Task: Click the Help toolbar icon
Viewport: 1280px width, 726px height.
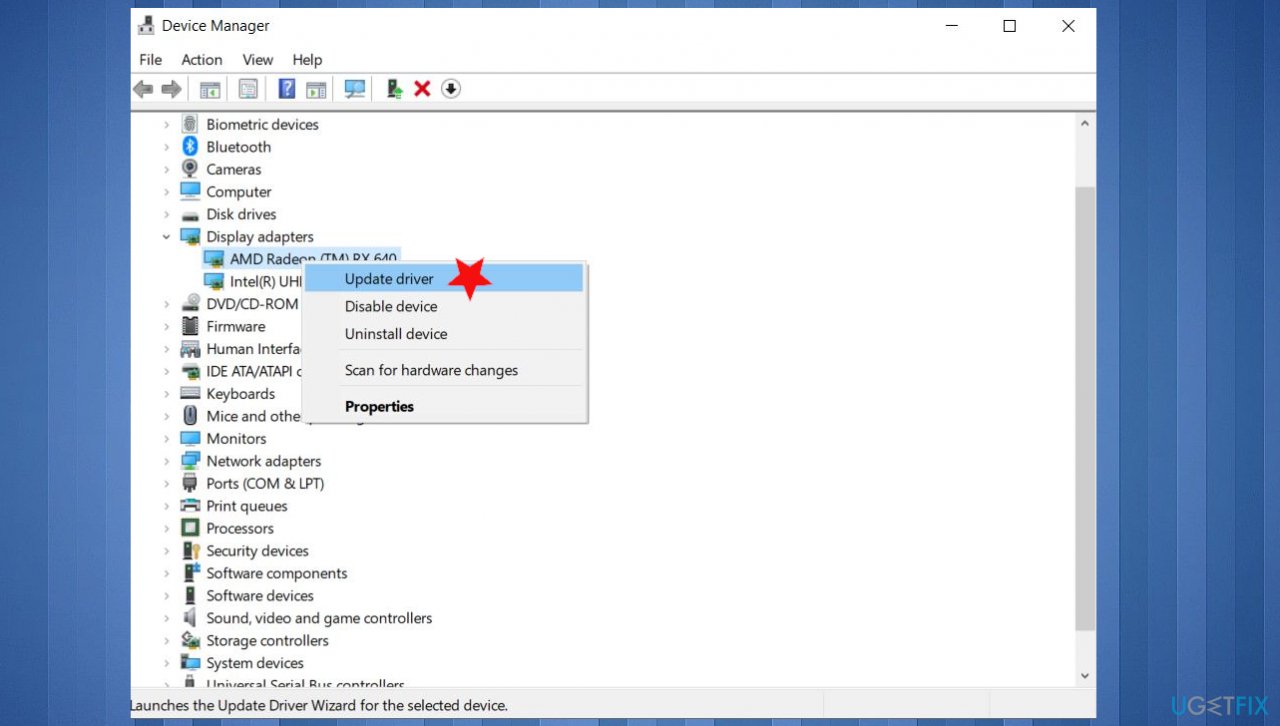Action: (x=286, y=88)
